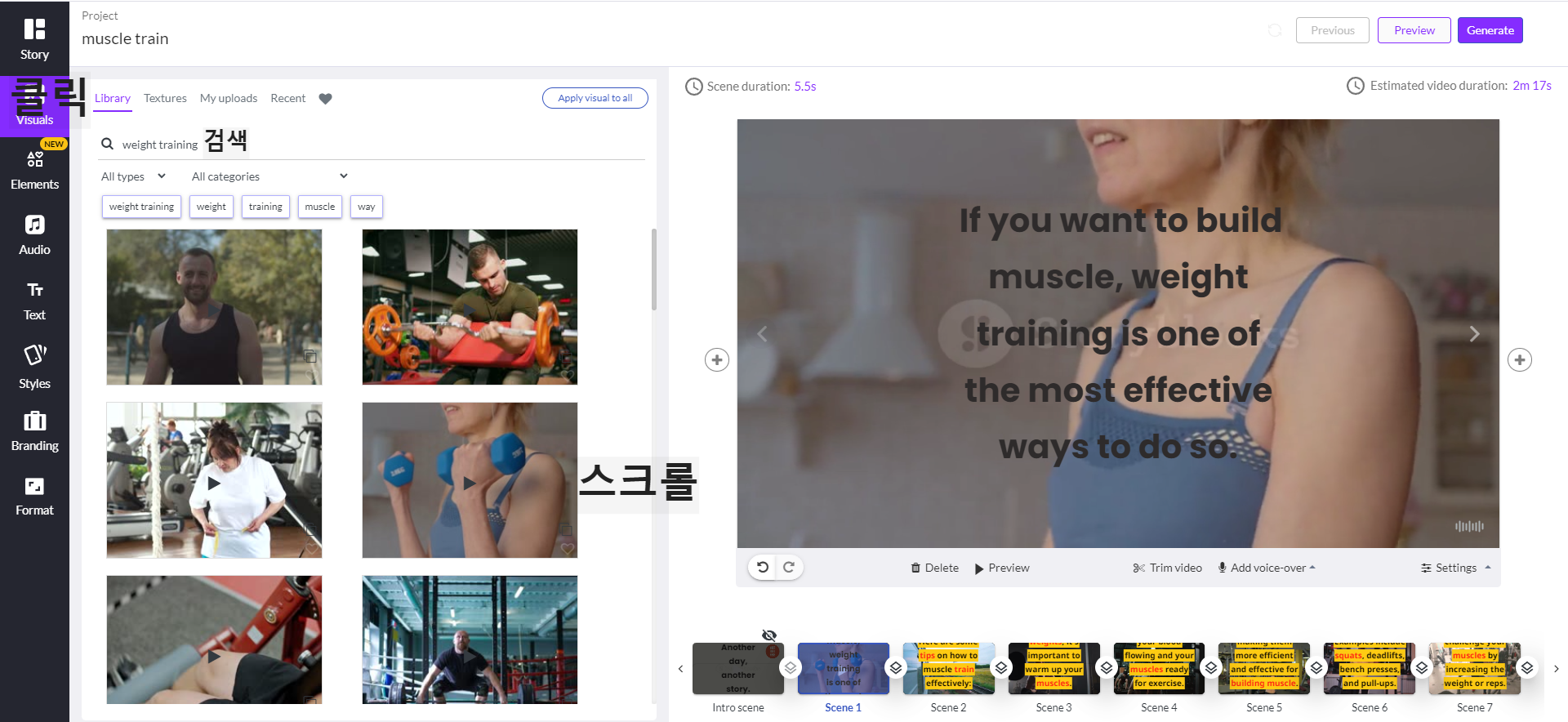This screenshot has height=722, width=1568.
Task: Select woman measuring waist gym video
Action: pyautogui.click(x=214, y=480)
